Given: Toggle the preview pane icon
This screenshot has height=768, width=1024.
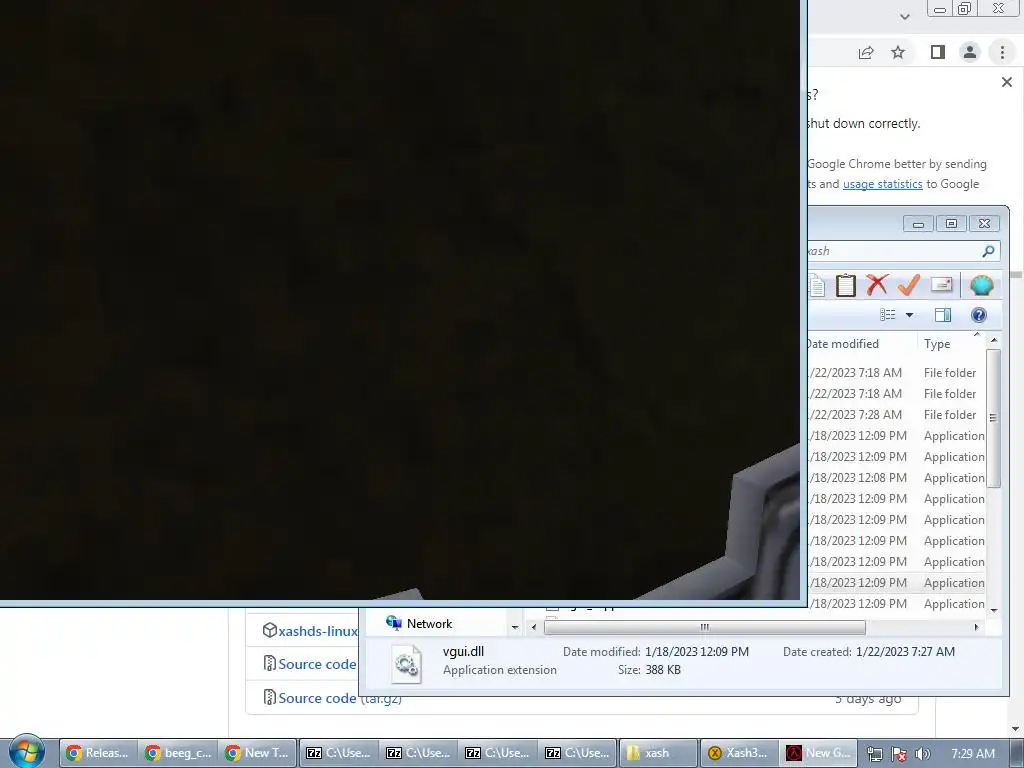Looking at the screenshot, I should tap(943, 315).
